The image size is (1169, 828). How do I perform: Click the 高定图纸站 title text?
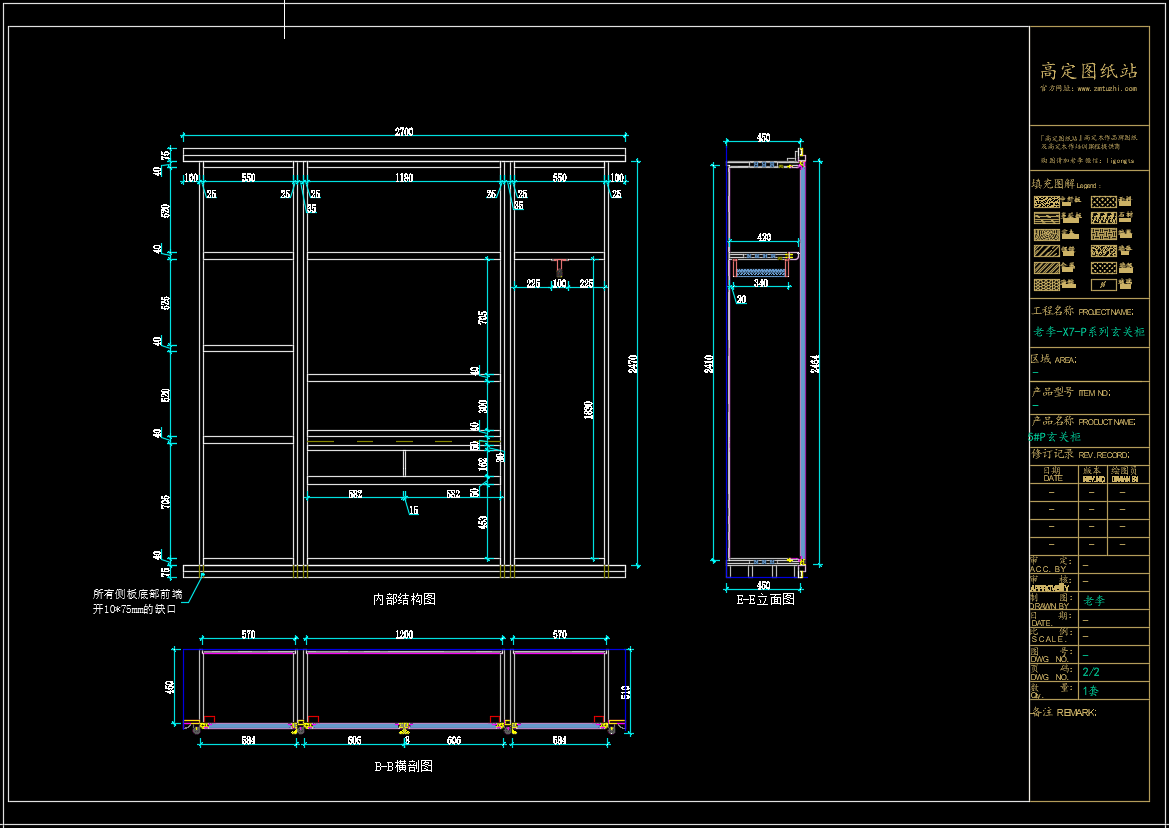(1089, 70)
